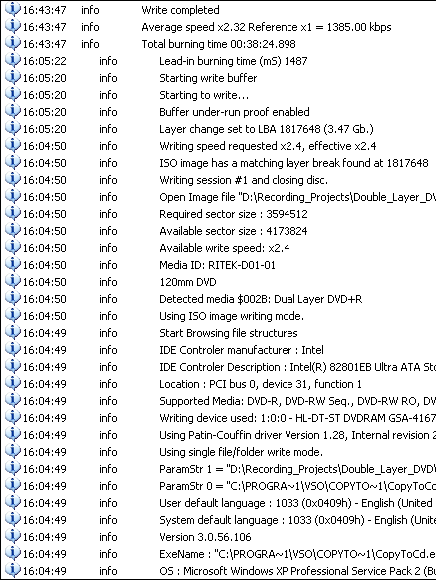Click the info icon next to Total burning time
This screenshot has width=436, height=580.
coord(13,43)
